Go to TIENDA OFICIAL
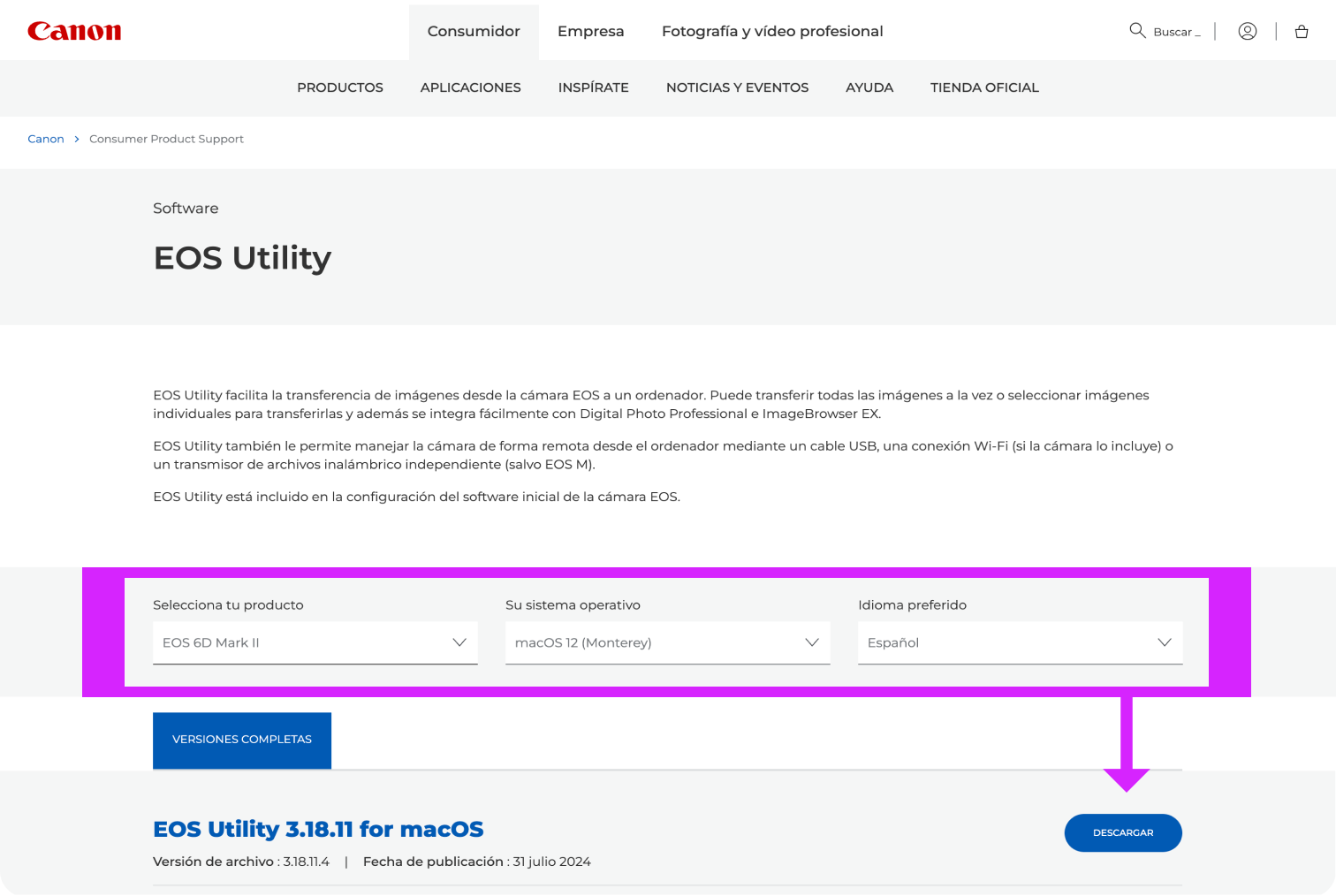The image size is (1336, 896). (984, 87)
